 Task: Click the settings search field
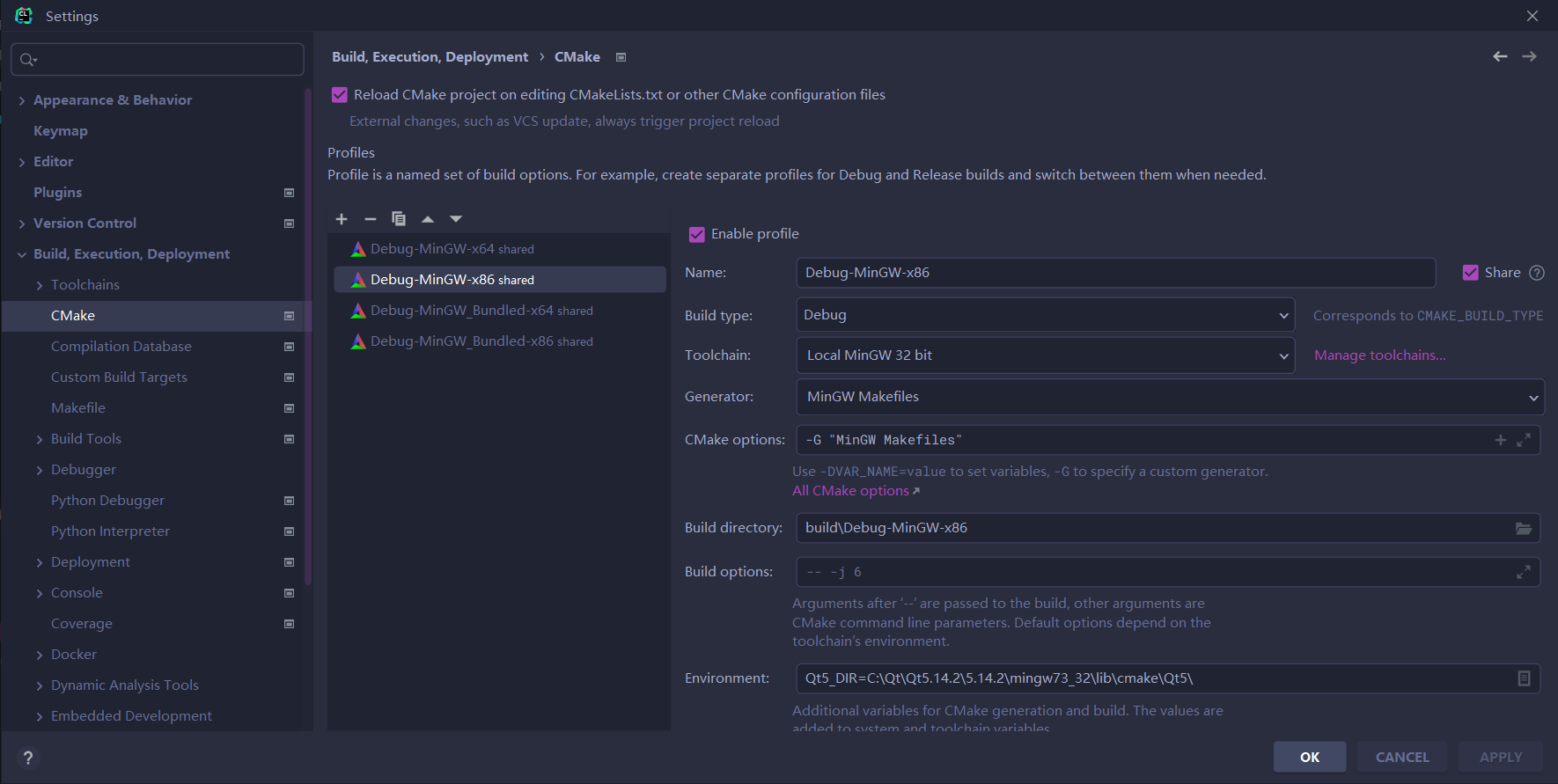pyautogui.click(x=158, y=60)
